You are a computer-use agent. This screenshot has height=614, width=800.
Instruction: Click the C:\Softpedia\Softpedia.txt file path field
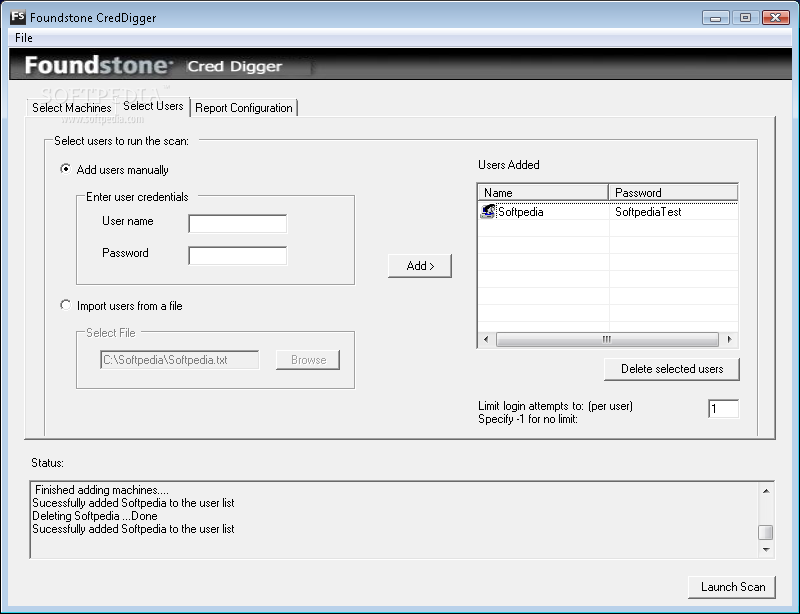[x=180, y=360]
